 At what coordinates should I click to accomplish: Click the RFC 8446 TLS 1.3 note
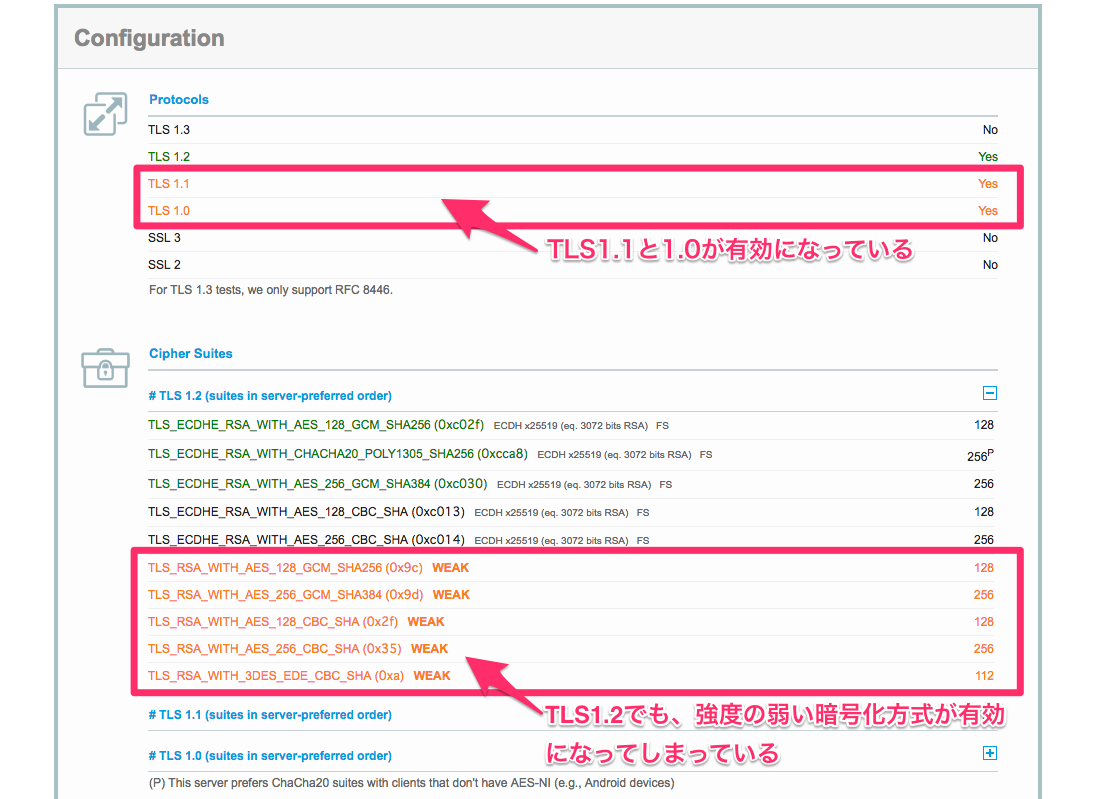tap(271, 290)
